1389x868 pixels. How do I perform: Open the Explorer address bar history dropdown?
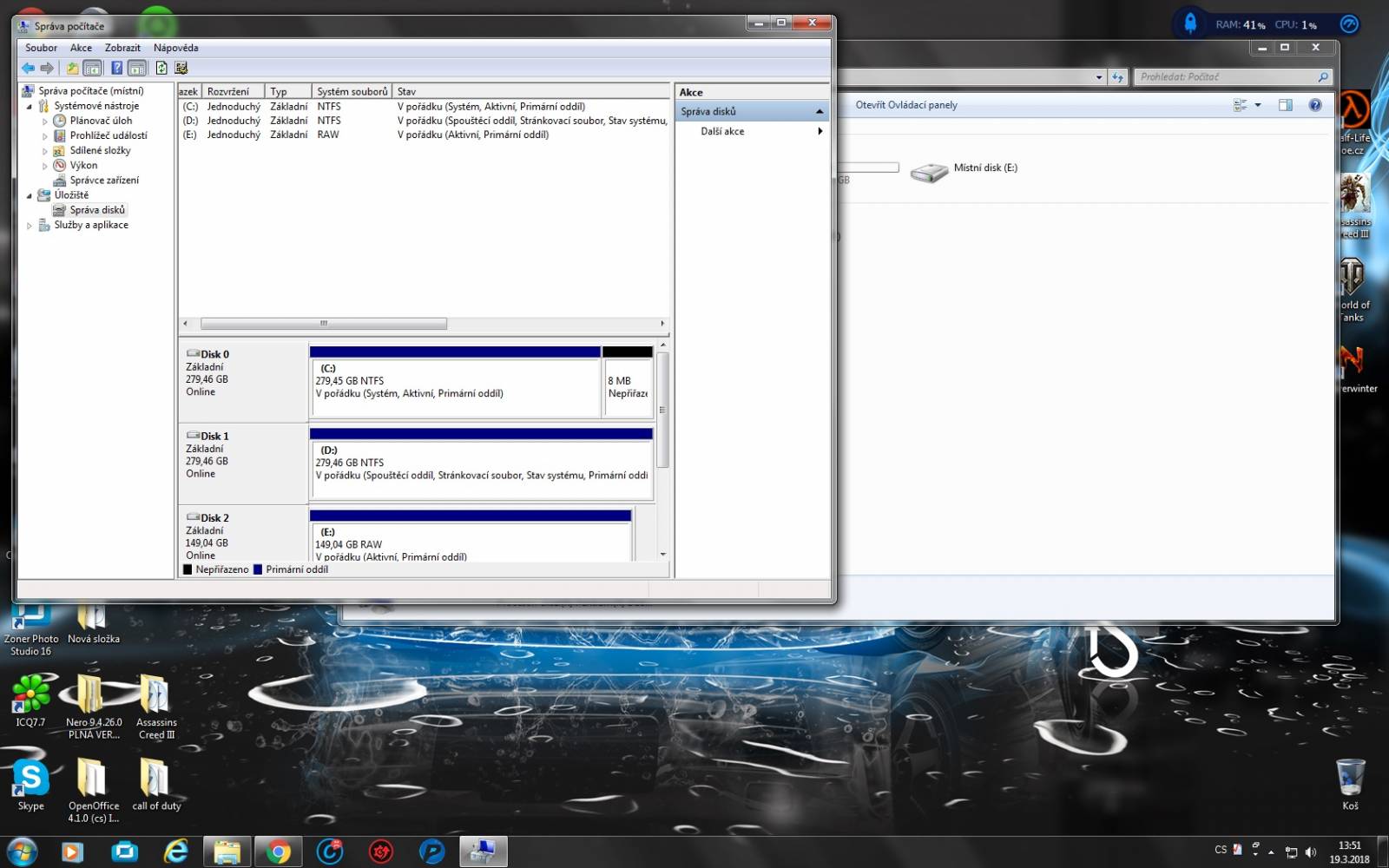tap(1099, 77)
